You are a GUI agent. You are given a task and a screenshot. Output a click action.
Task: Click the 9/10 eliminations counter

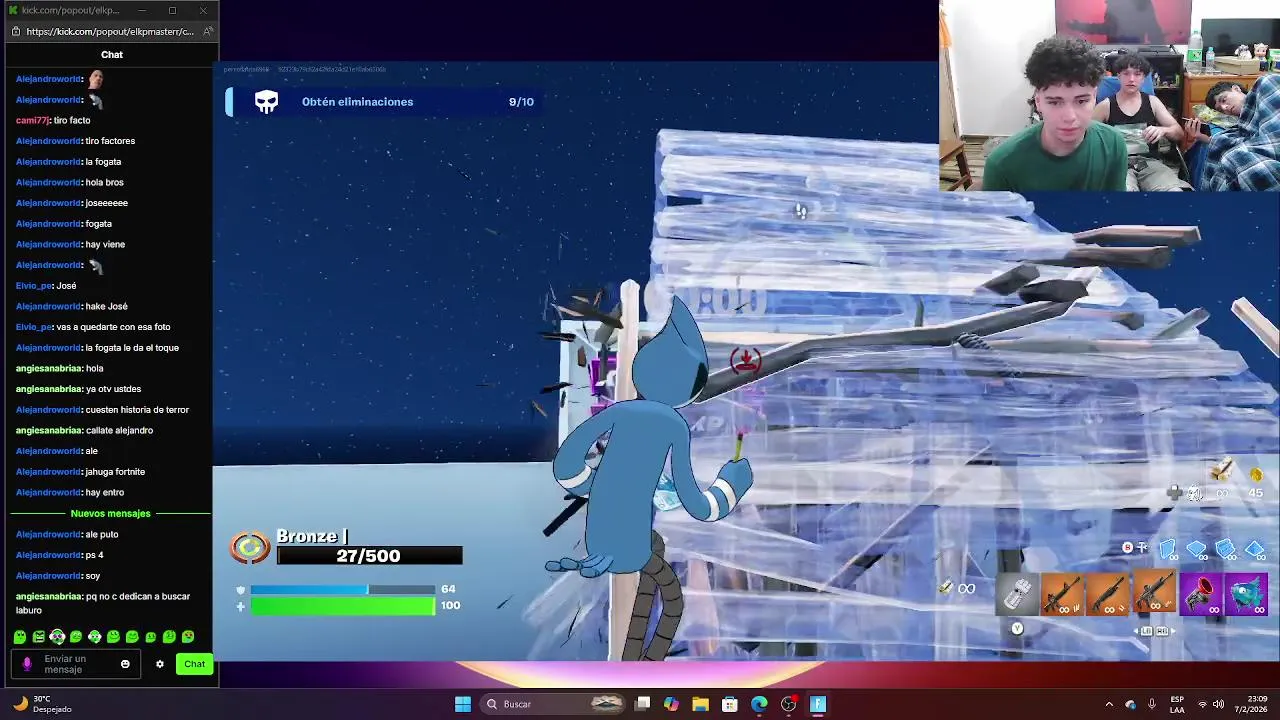pos(521,102)
